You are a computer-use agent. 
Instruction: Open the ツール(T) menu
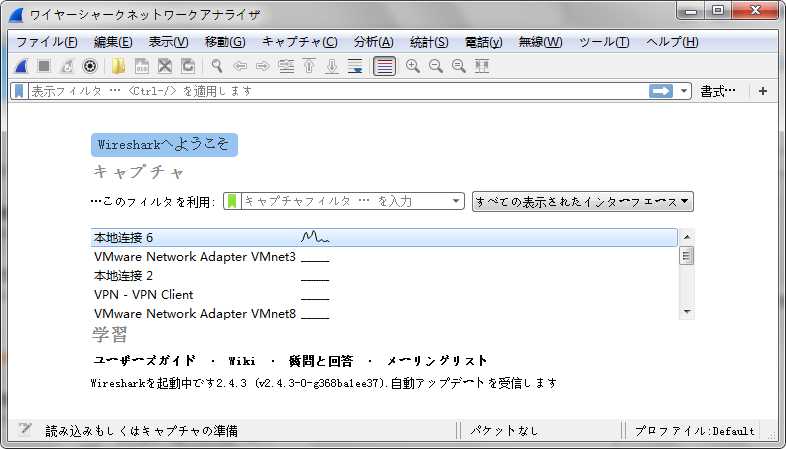[x=604, y=42]
